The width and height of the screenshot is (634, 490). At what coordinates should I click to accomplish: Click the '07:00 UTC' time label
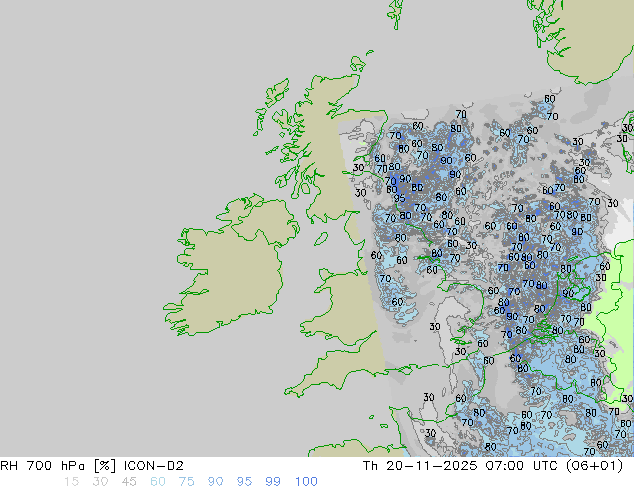(x=524, y=466)
